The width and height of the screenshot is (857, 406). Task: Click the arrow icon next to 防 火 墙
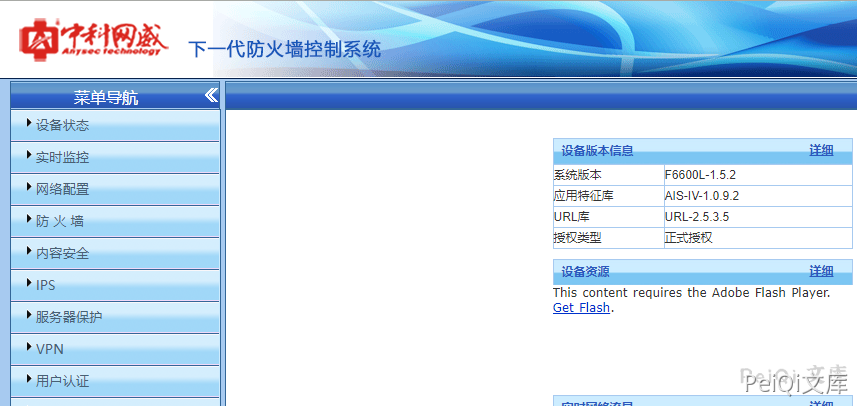[x=29, y=220]
